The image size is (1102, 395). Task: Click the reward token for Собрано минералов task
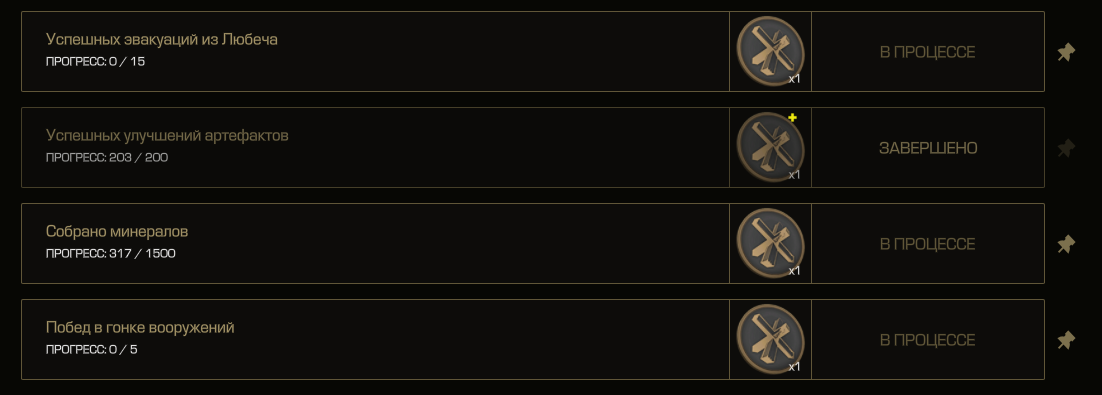(770, 243)
